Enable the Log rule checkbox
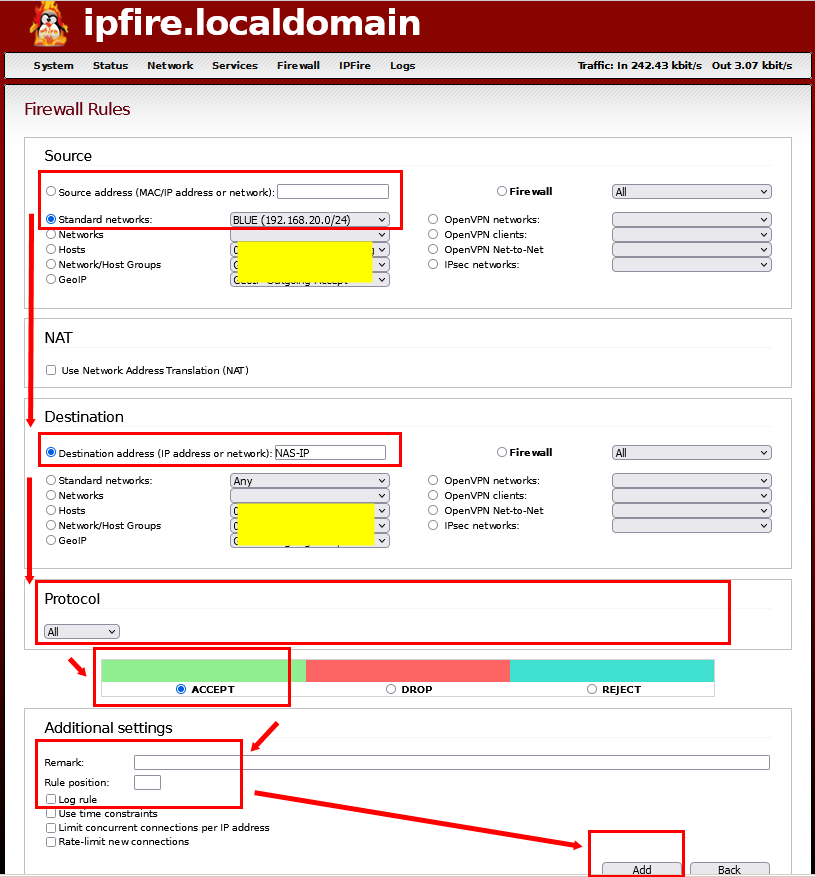Image resolution: width=815 pixels, height=877 pixels. pos(51,799)
